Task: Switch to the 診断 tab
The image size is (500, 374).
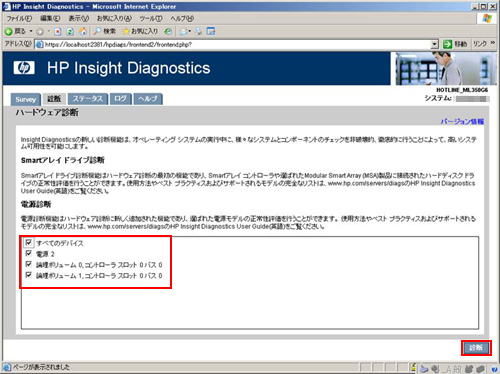Action: point(54,99)
